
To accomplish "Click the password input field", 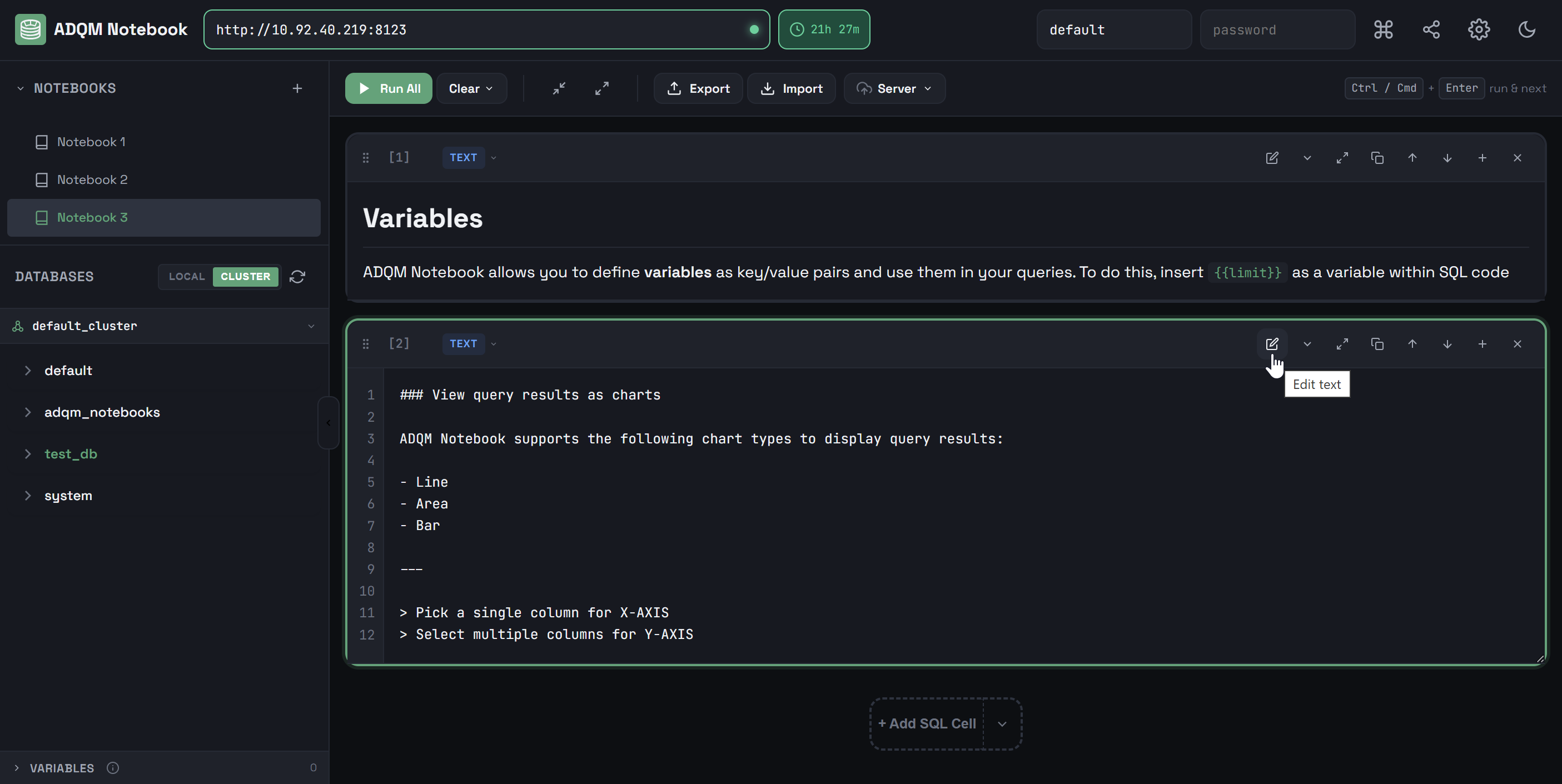I will [x=1277, y=29].
